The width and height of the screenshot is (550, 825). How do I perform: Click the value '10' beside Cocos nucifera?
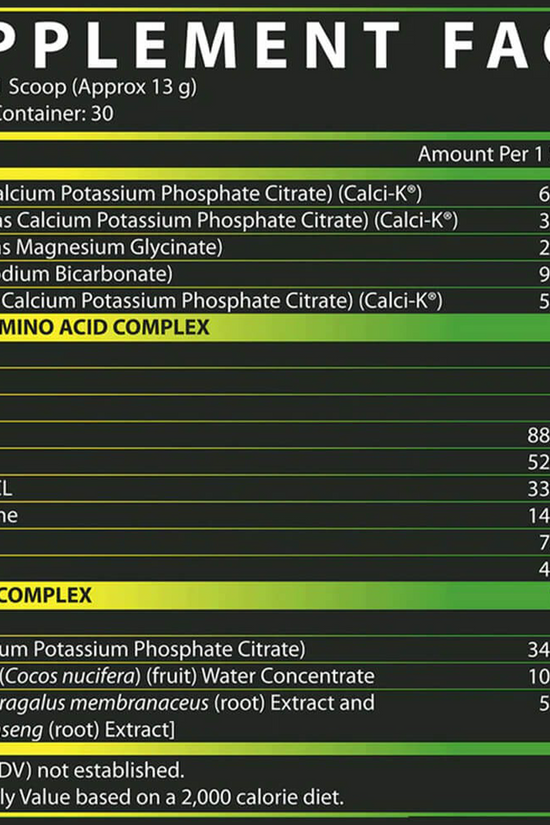pyautogui.click(x=539, y=676)
